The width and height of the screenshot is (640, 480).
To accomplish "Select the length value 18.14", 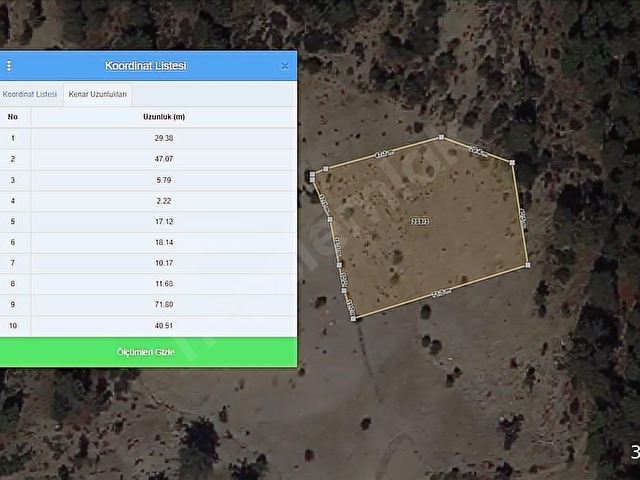I will pos(164,242).
